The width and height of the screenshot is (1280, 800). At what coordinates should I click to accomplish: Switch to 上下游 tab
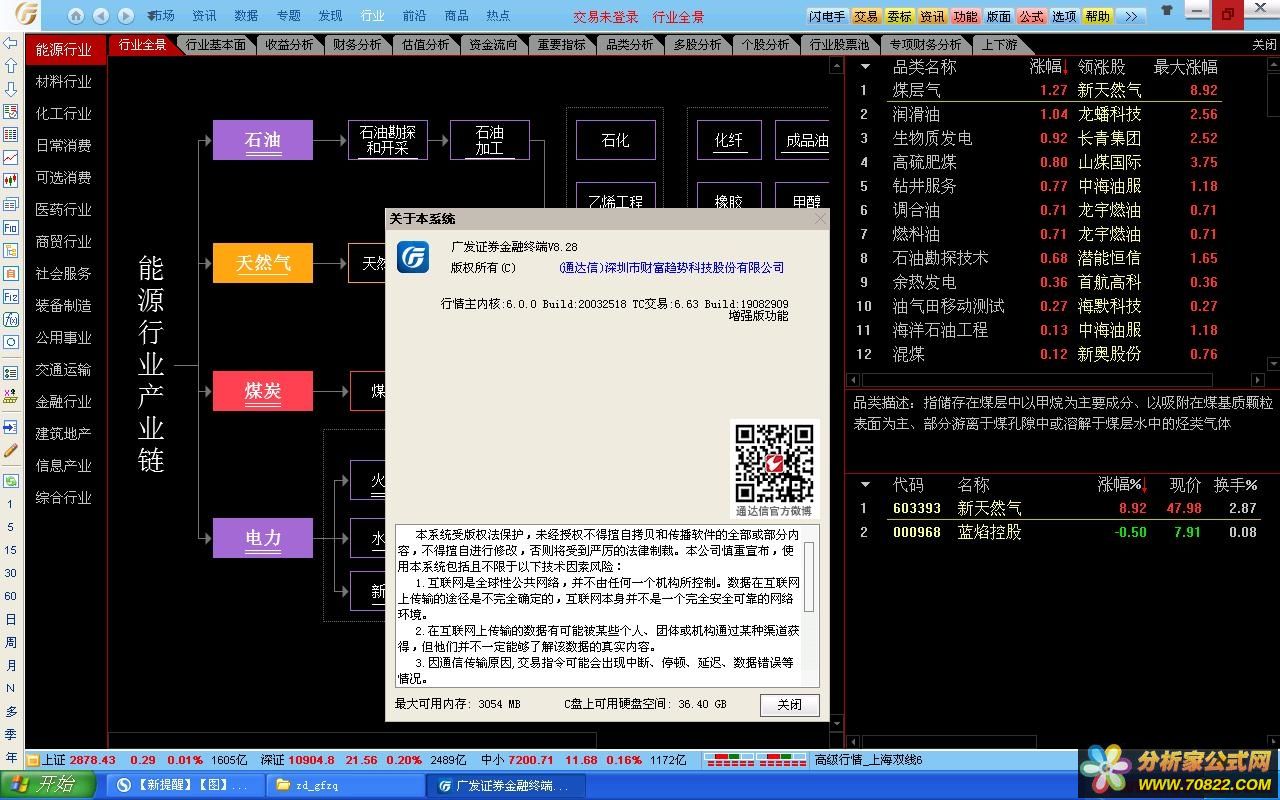click(999, 45)
